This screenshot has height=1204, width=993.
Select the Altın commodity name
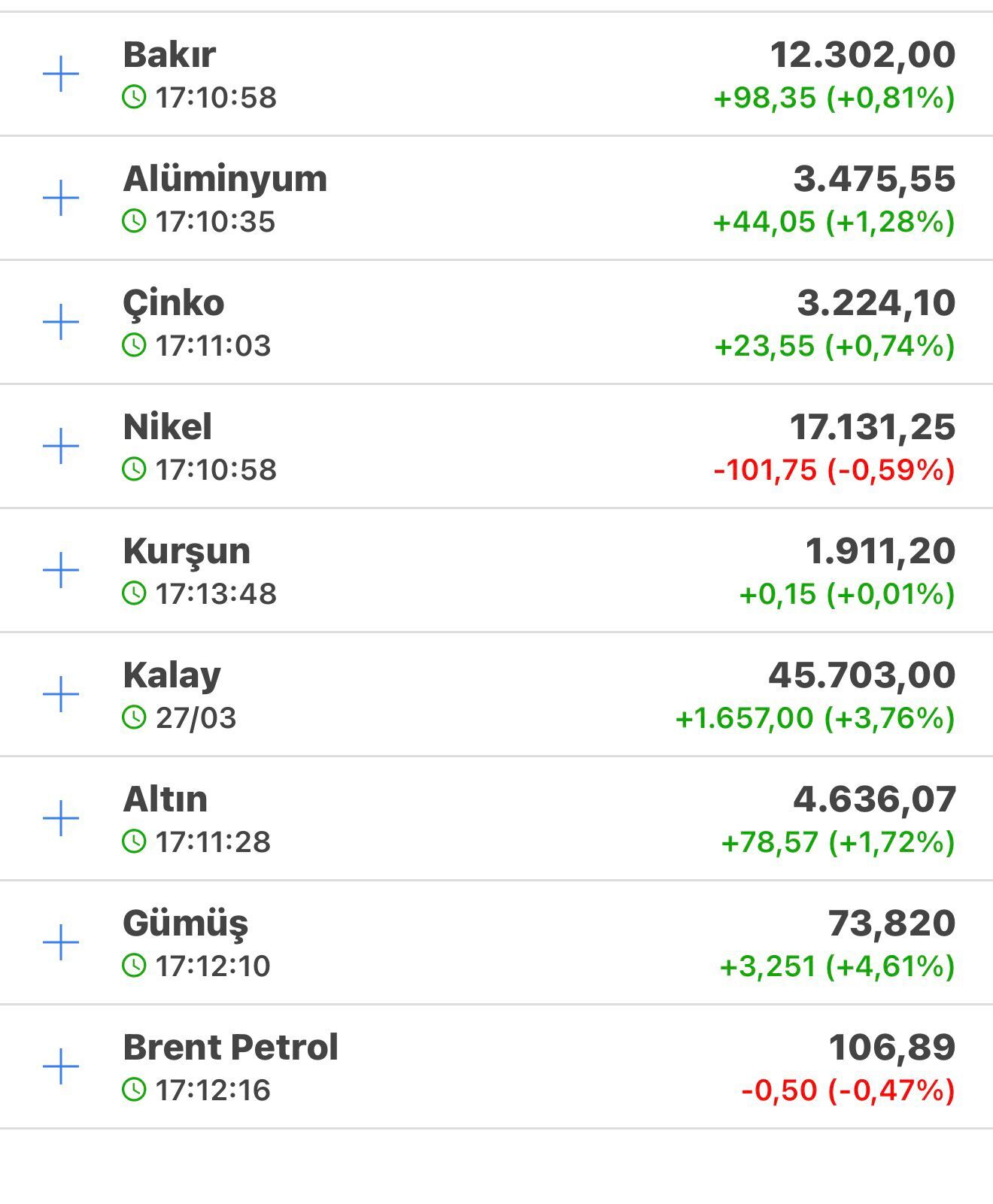(165, 799)
